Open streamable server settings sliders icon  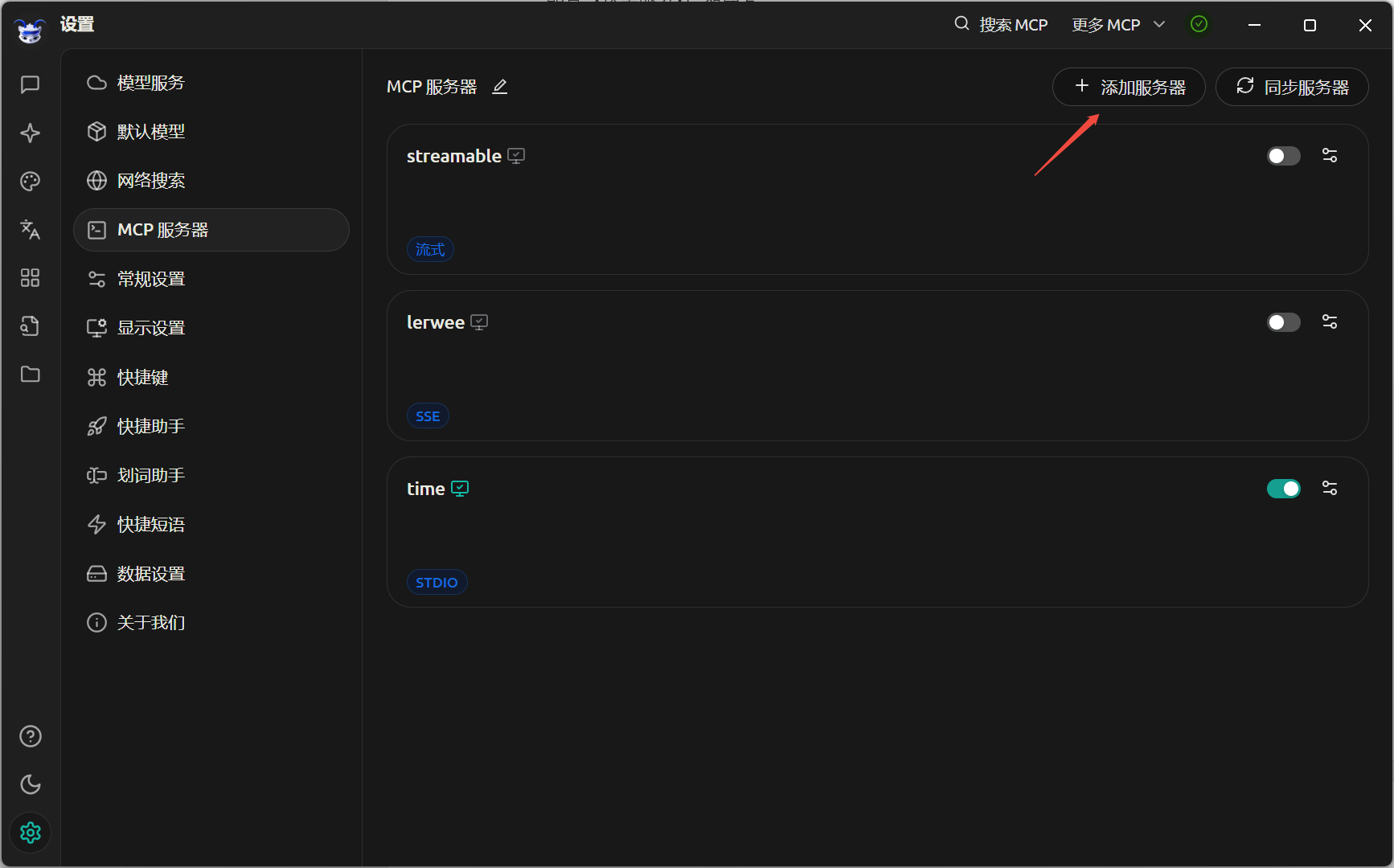[1330, 155]
